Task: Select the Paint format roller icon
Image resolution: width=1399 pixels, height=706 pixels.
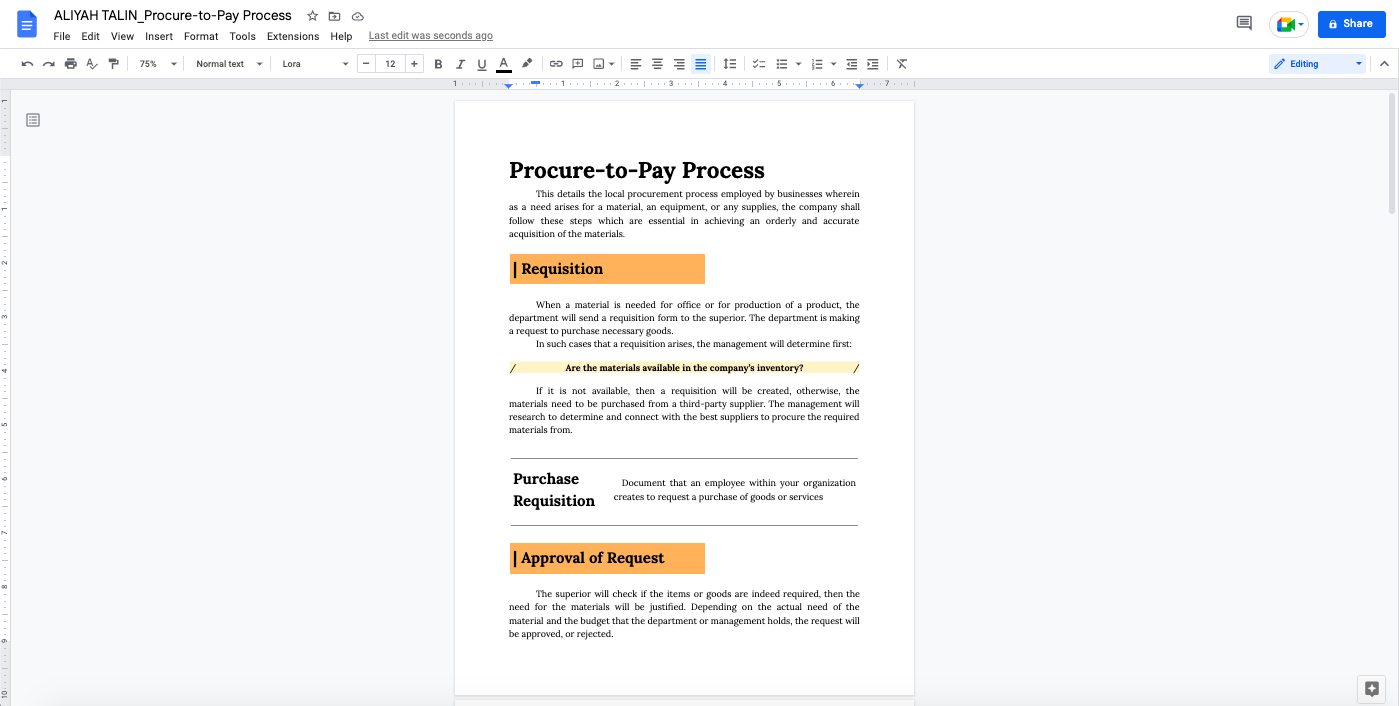Action: click(x=113, y=64)
